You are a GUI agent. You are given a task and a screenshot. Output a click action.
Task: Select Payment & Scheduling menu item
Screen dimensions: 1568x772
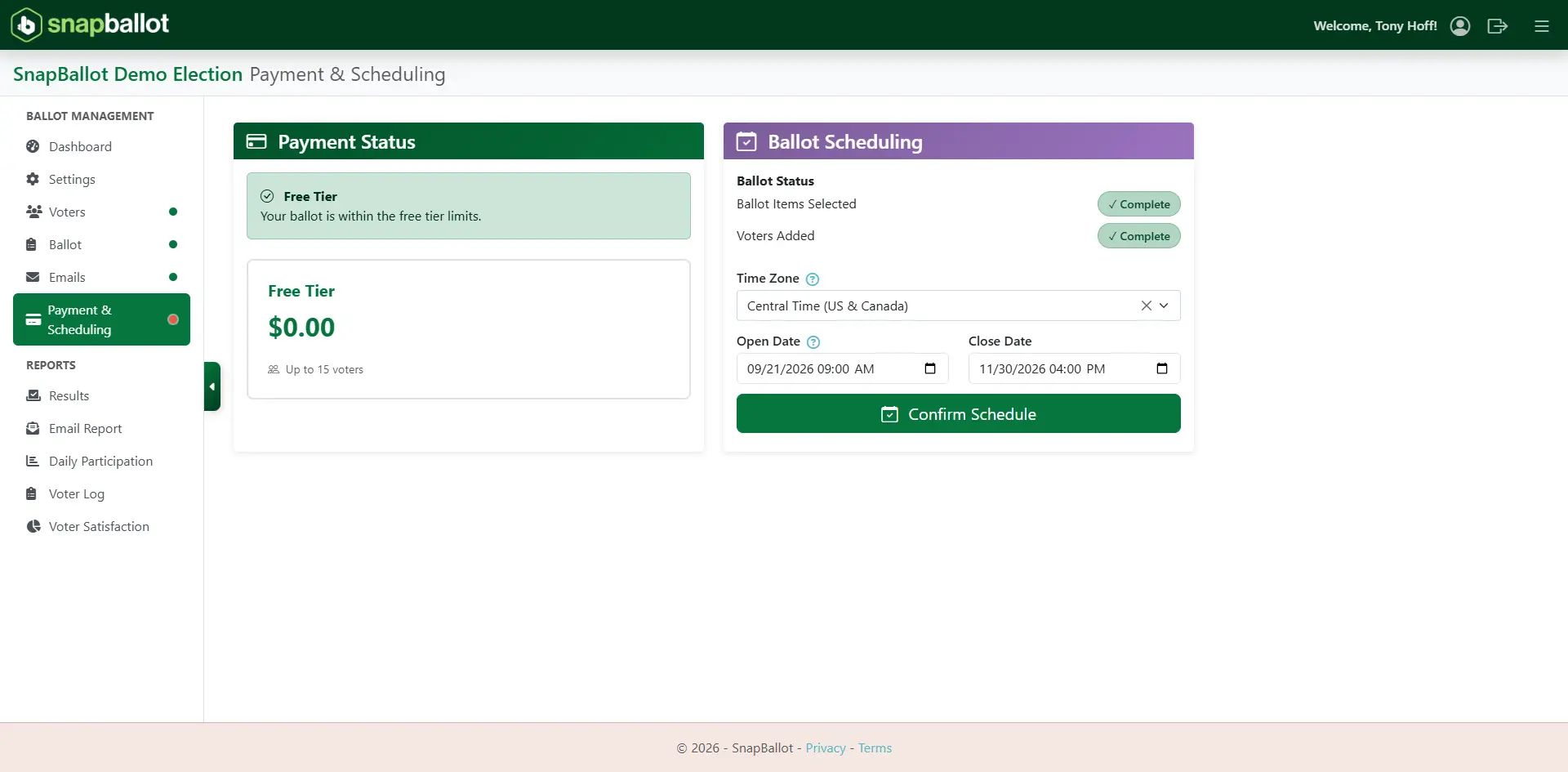click(101, 319)
